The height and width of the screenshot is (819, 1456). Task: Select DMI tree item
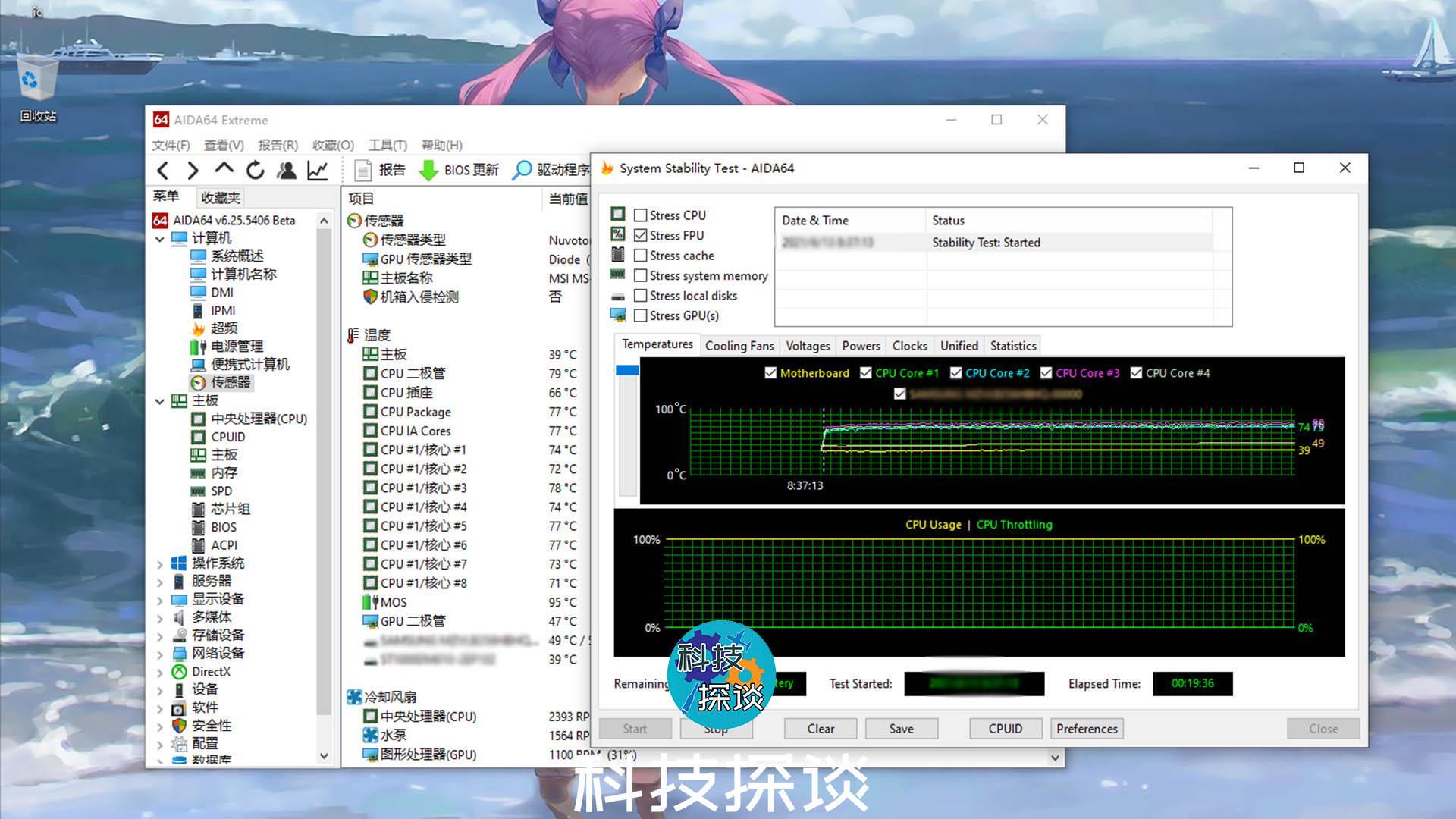[x=222, y=293]
